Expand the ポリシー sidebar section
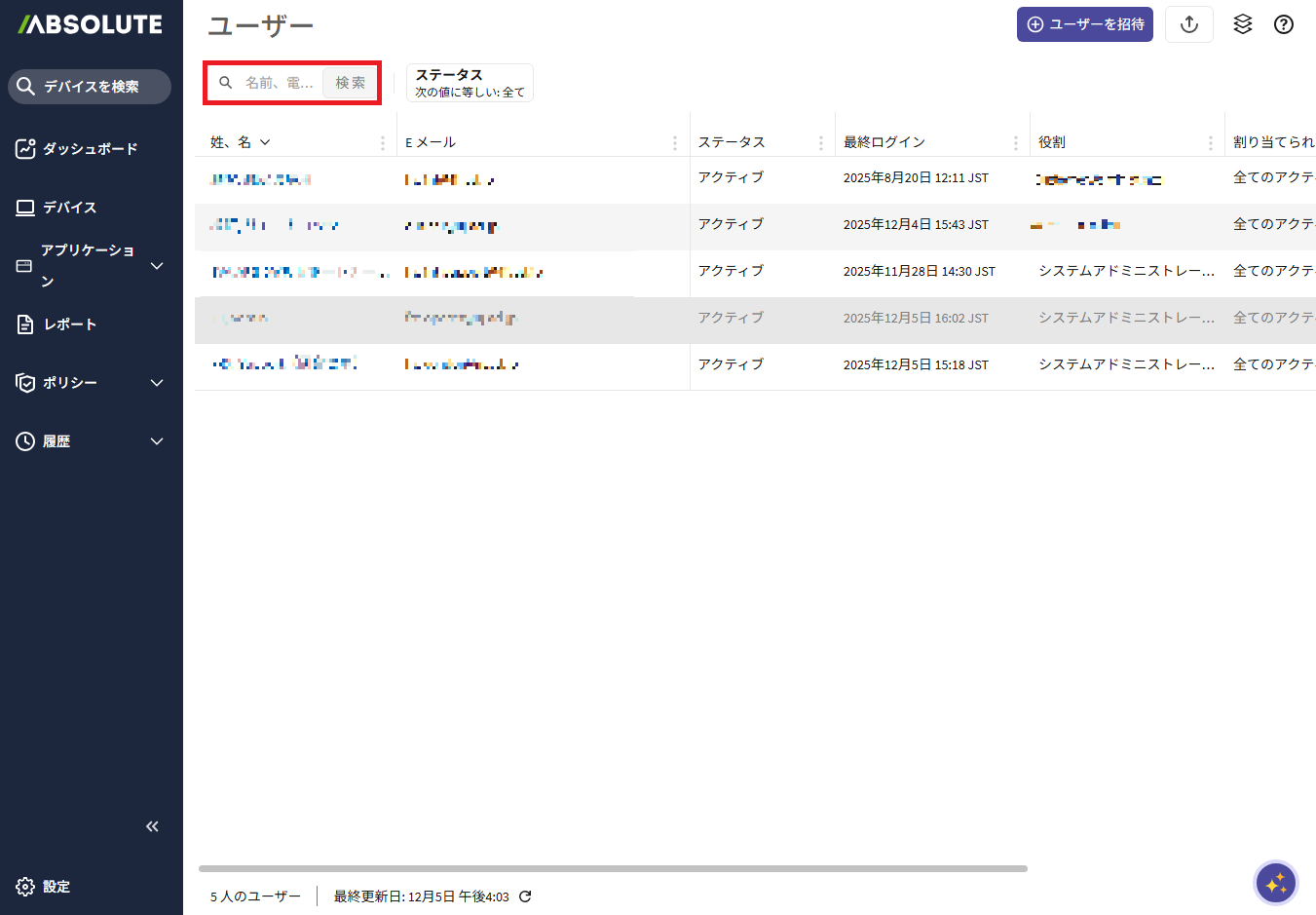The height and width of the screenshot is (915, 1316). 157,383
